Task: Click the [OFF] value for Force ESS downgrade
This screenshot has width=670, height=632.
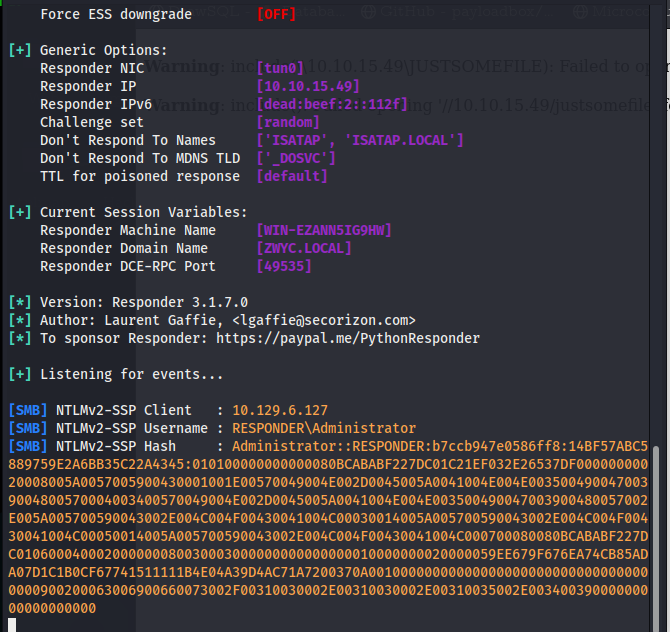Action: (x=276, y=14)
